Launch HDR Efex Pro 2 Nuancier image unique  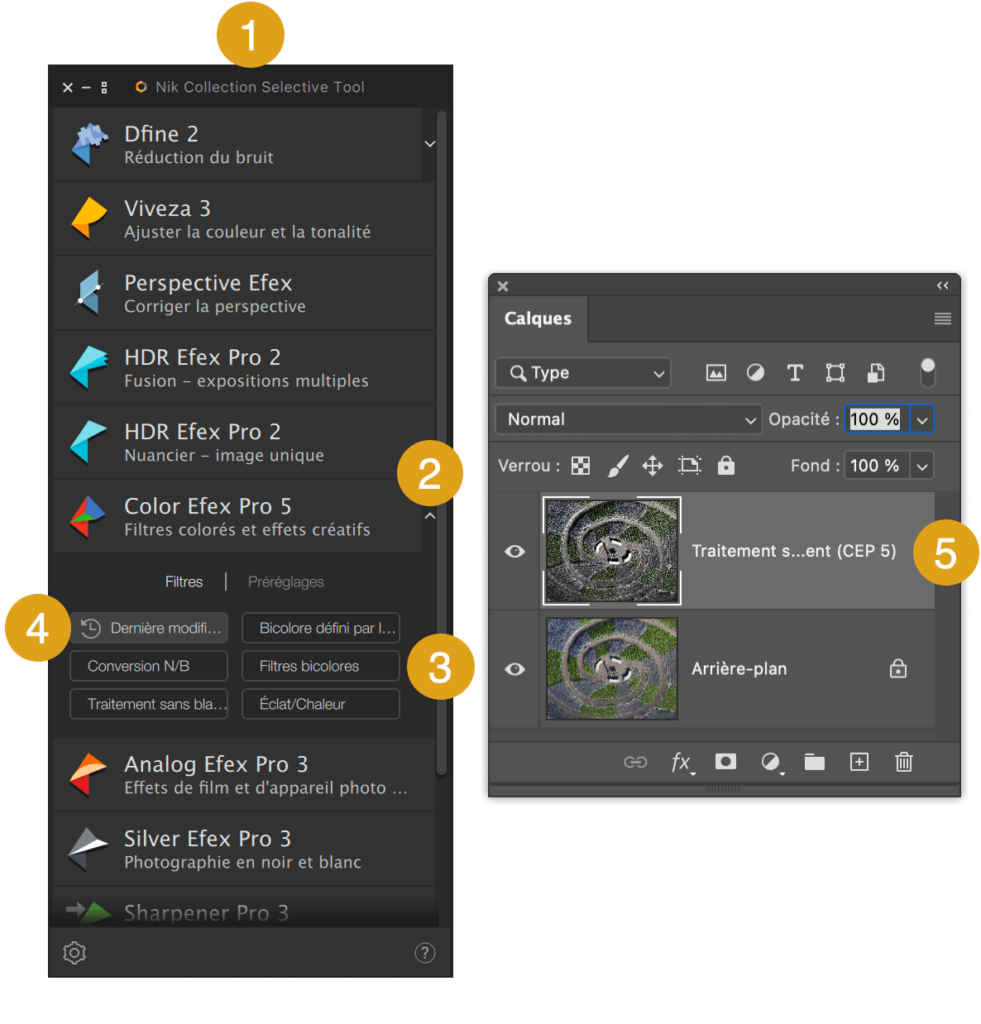(244, 442)
